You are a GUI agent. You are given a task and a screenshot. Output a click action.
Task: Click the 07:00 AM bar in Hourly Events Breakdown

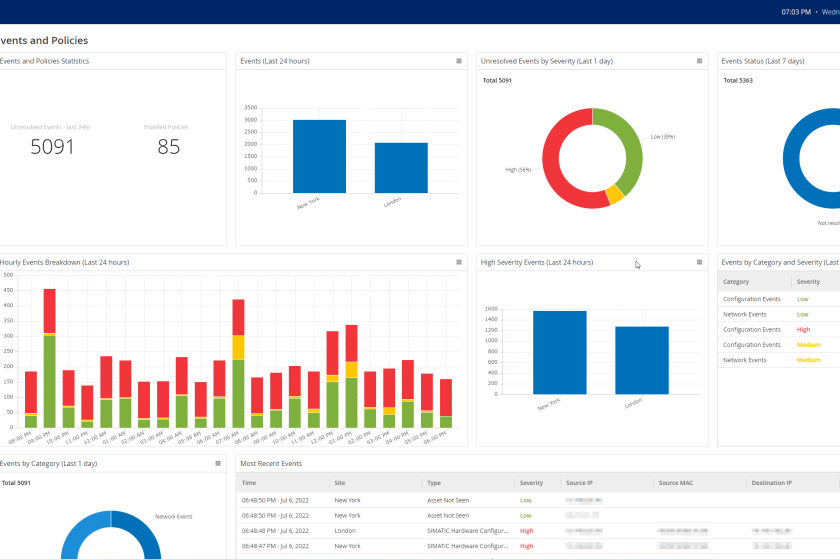[x=238, y=363]
